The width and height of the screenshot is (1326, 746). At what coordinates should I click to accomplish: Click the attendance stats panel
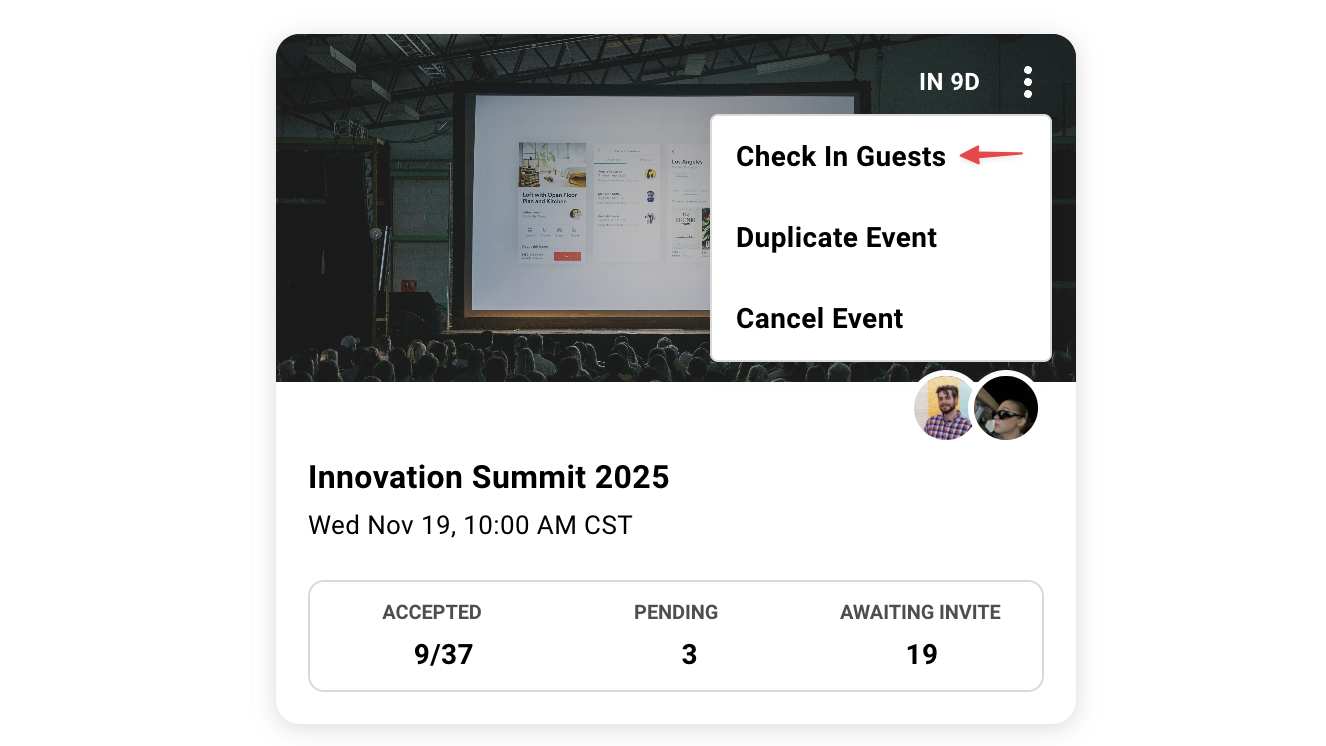[676, 635]
